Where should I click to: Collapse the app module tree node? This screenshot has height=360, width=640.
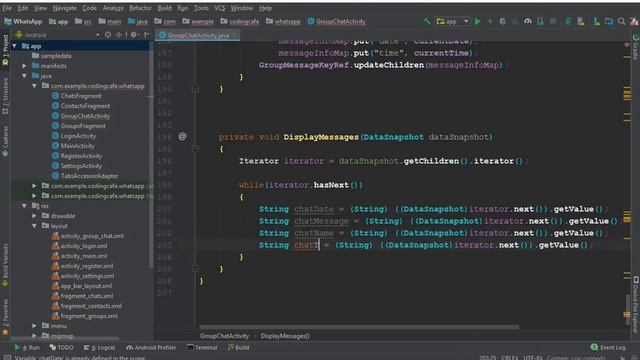click(x=15, y=46)
